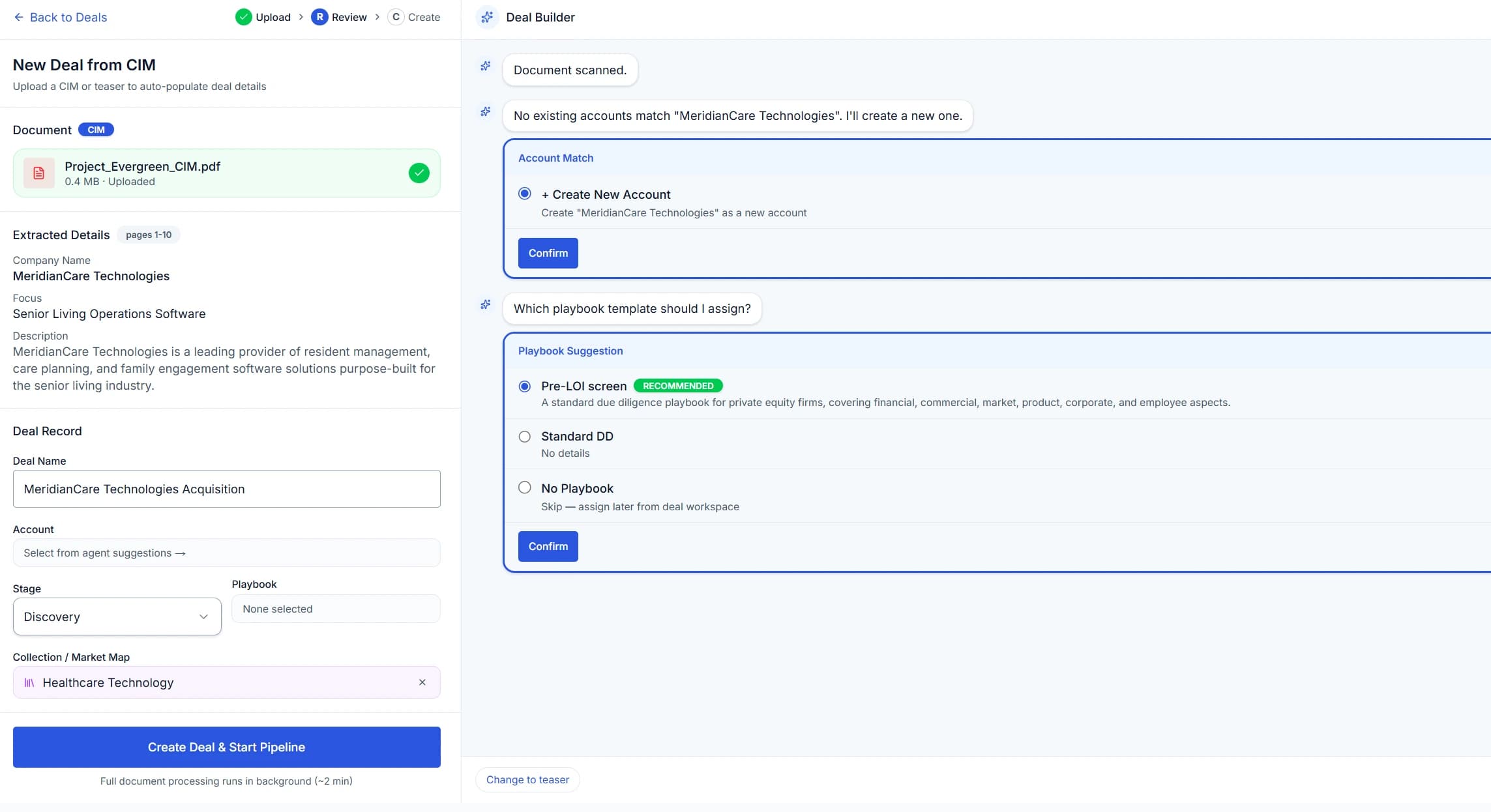Image resolution: width=1491 pixels, height=812 pixels.
Task: Click the Review step in the progress stepper
Action: (340, 17)
